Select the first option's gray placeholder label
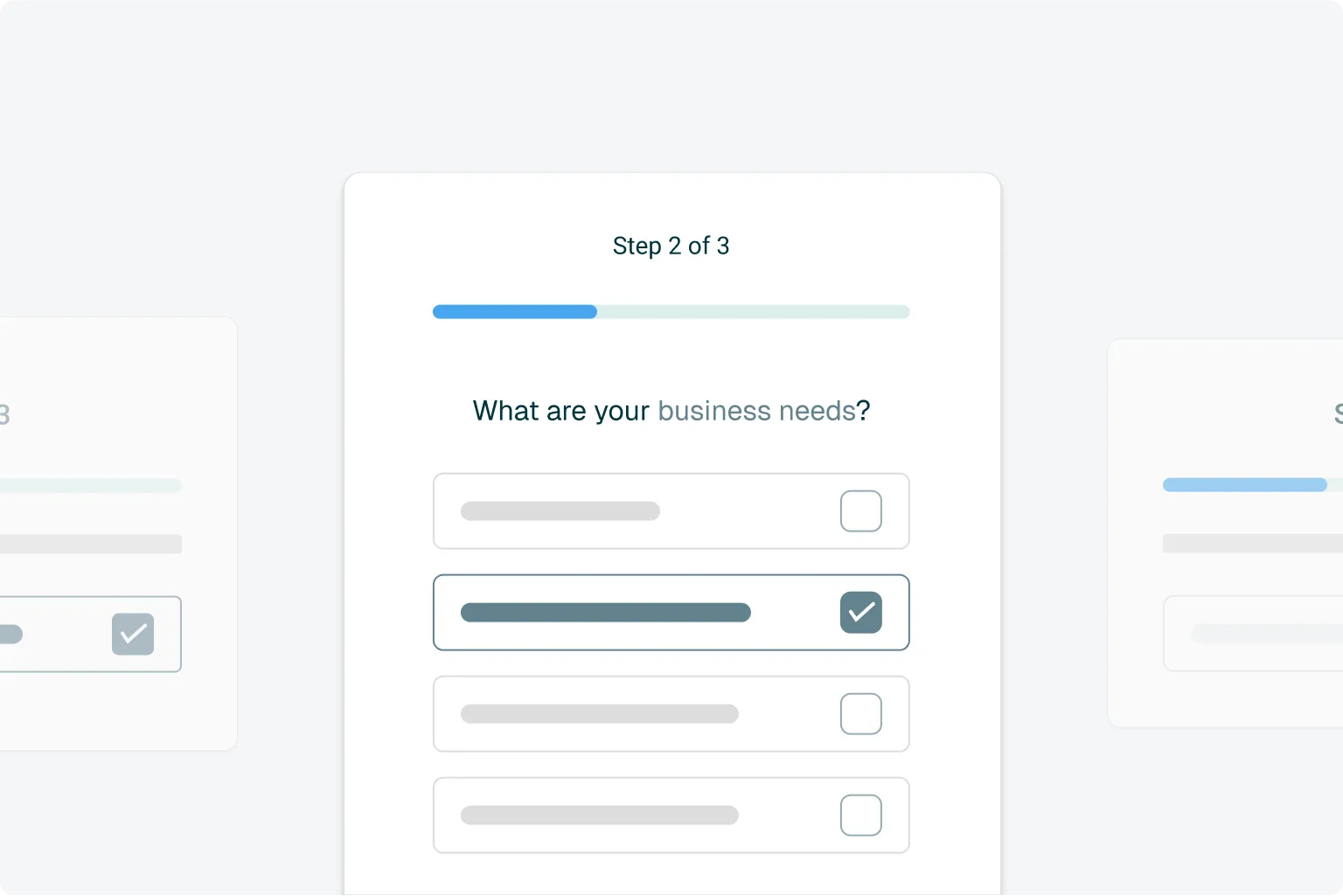This screenshot has width=1343, height=896. [x=560, y=511]
